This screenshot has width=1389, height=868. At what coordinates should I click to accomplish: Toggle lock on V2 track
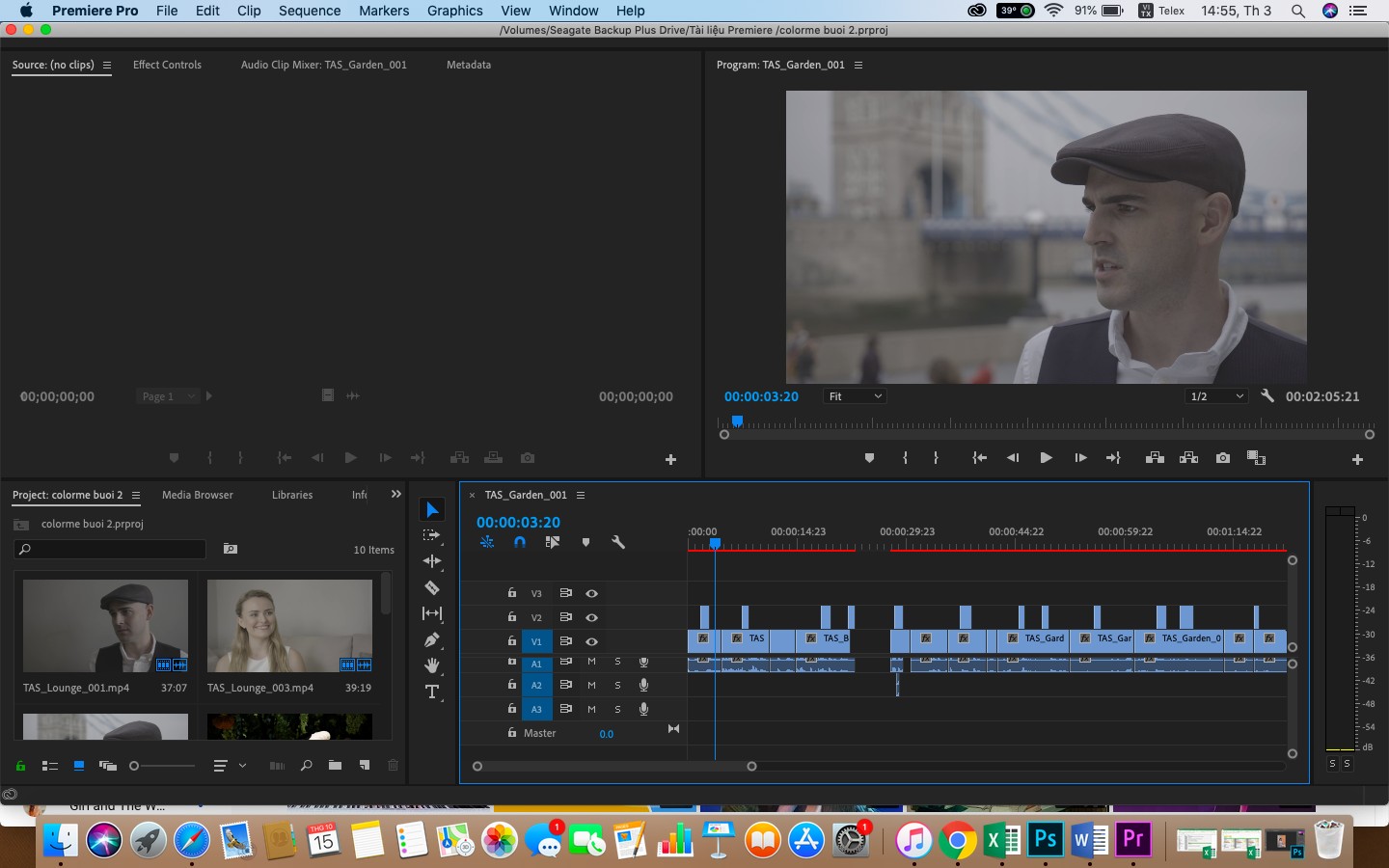point(512,616)
